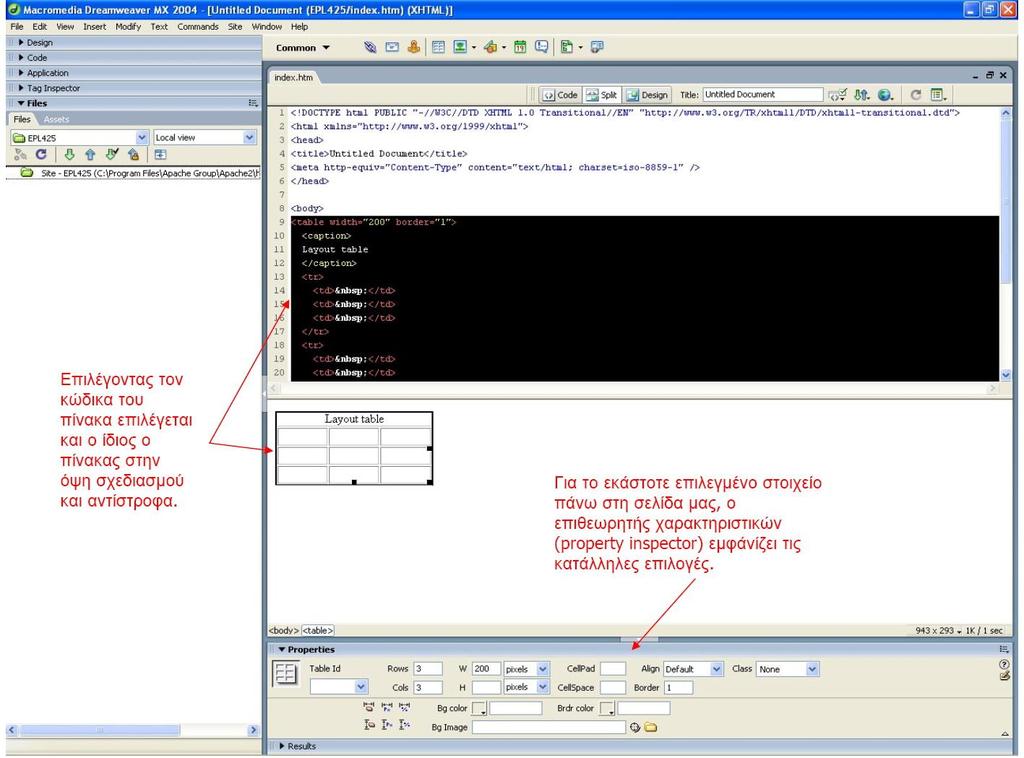The height and width of the screenshot is (758, 1024).
Task: Insert a comment icon
Action: [x=541, y=47]
